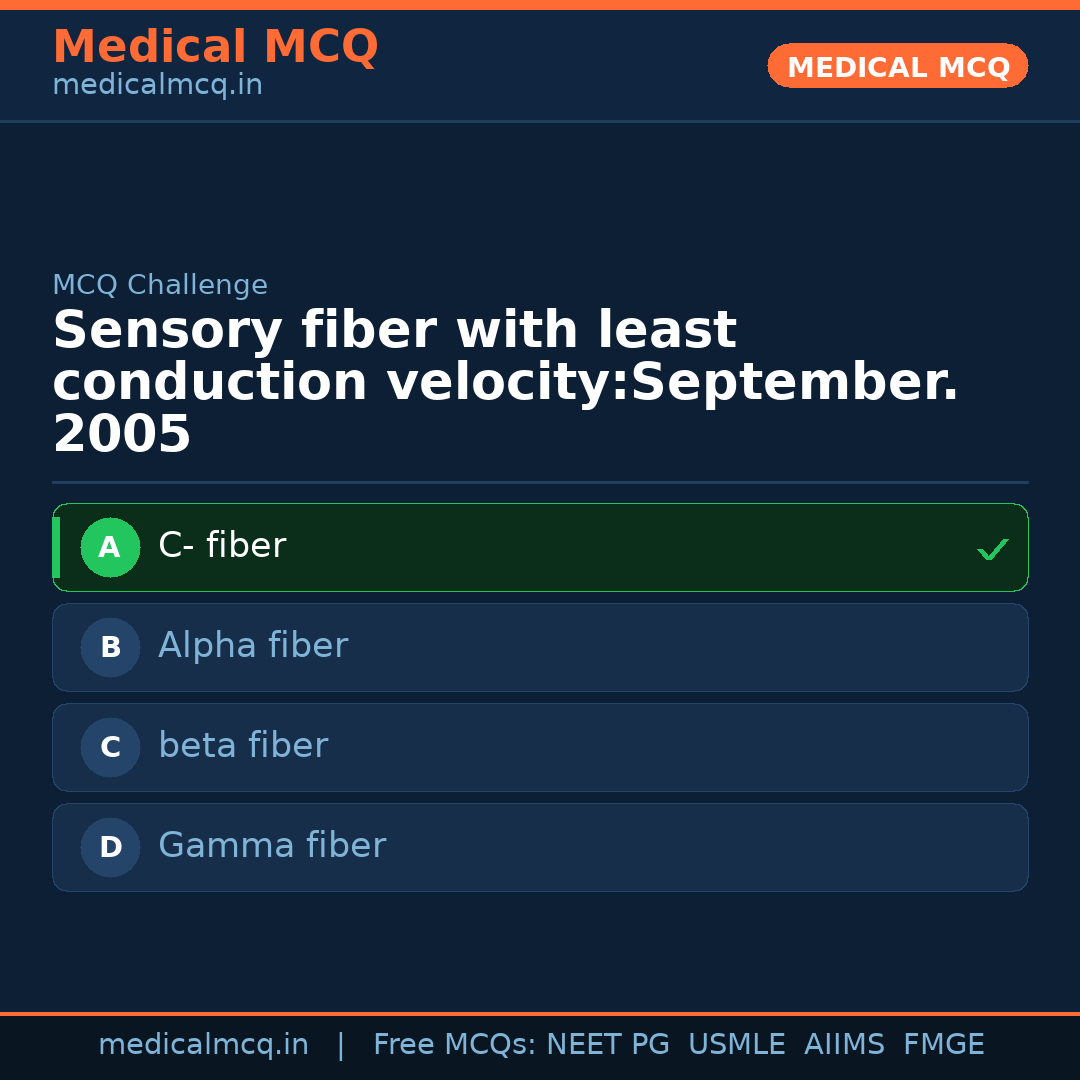Click the green A option circle
This screenshot has height=1080, width=1080.
pos(110,547)
